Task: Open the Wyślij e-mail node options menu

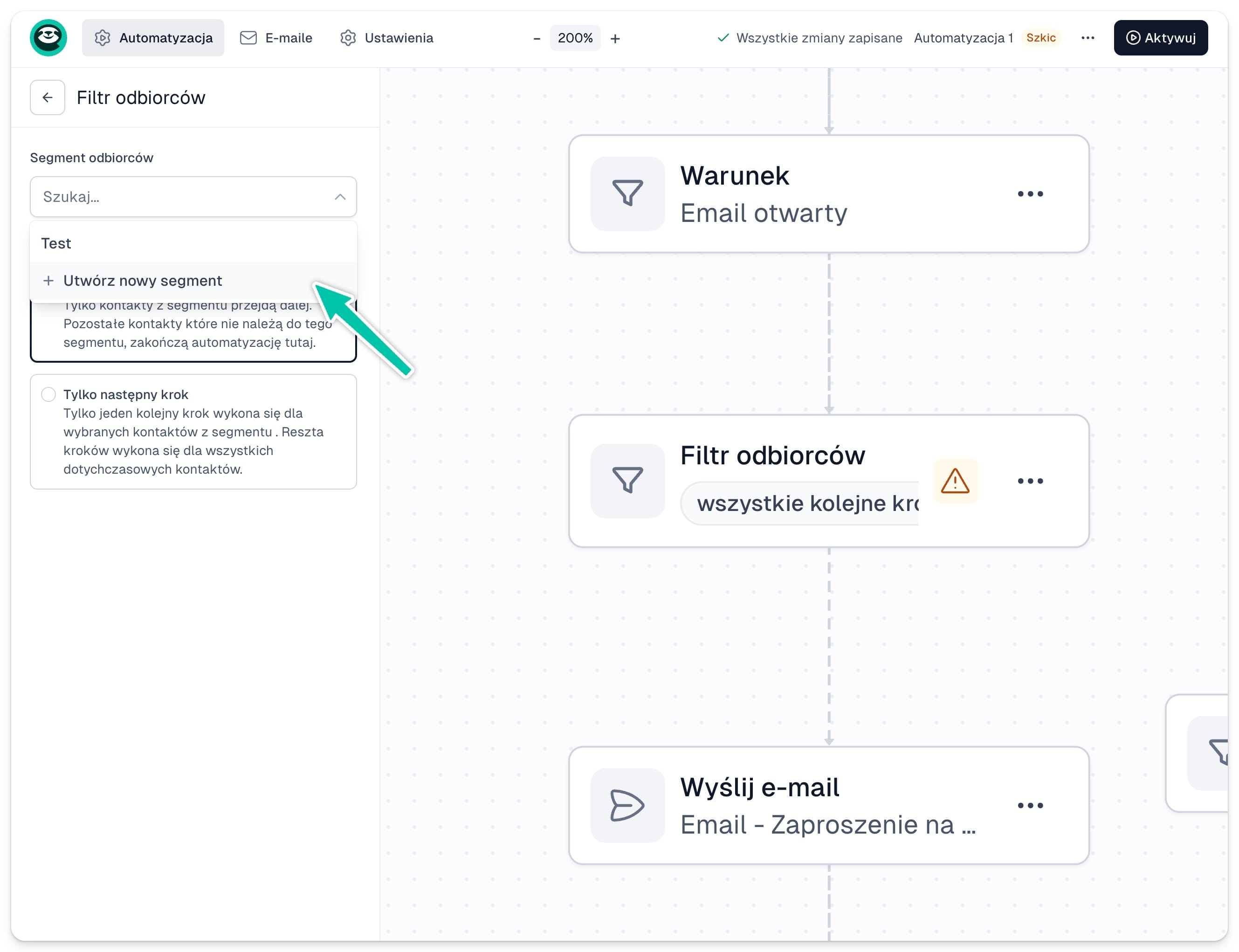Action: 1030,805
